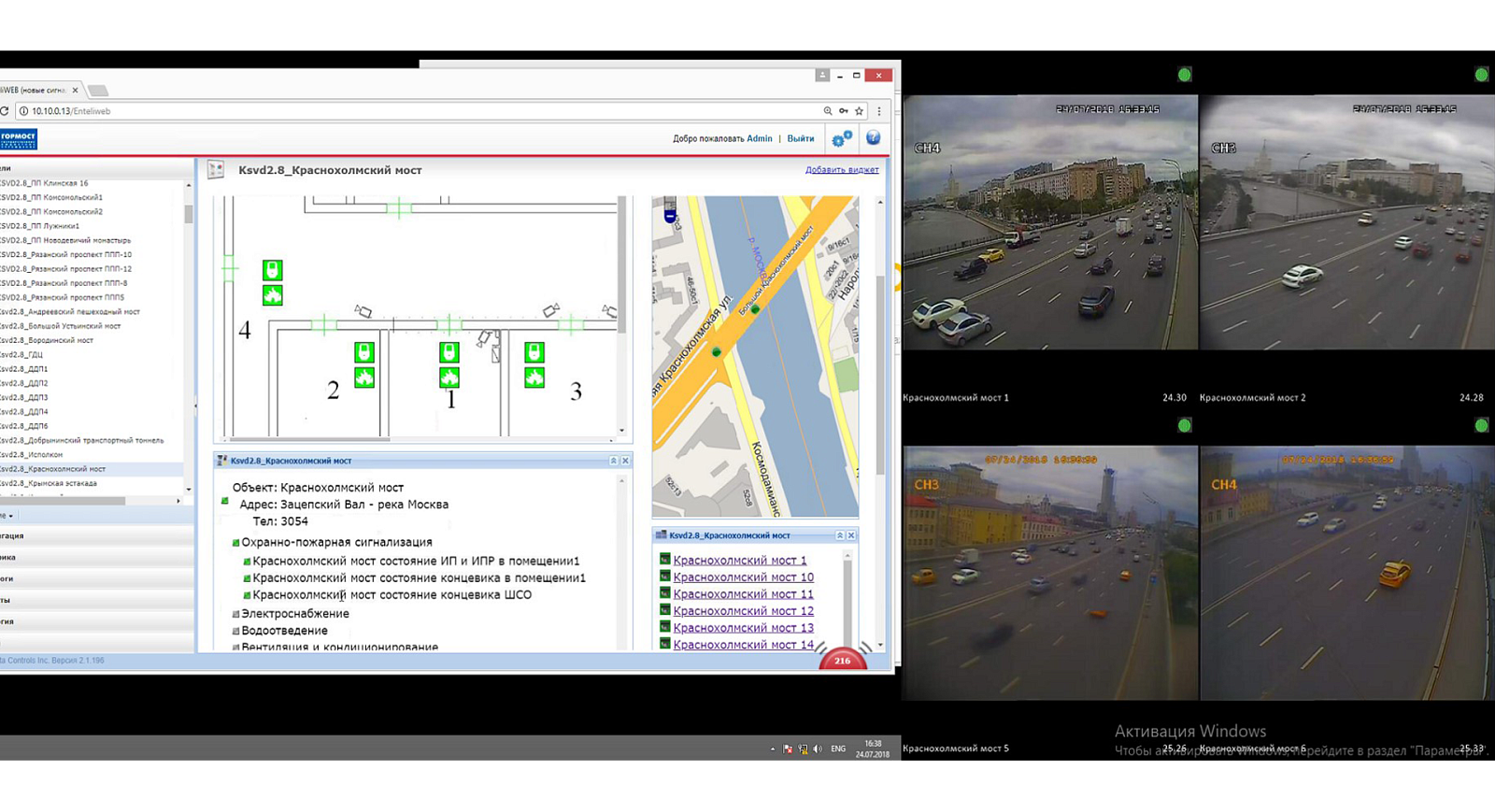Select the security sensor icon in room 2

(364, 352)
